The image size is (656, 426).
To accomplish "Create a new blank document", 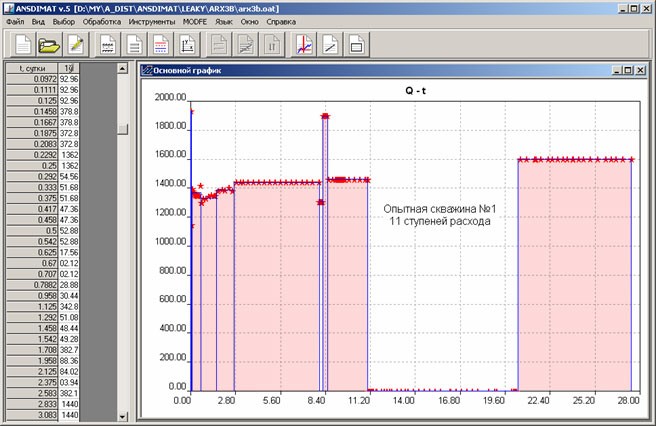I will (22, 44).
